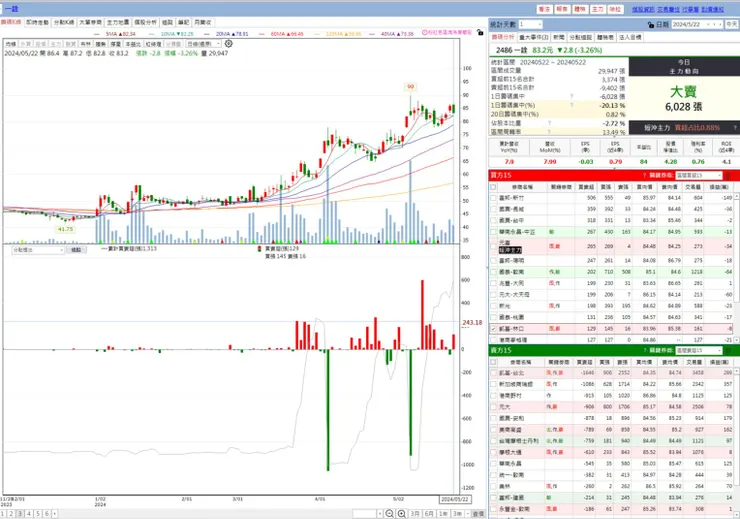Click the 243.18 value marker on lower chart
The width and height of the screenshot is (740, 519).
point(472,323)
